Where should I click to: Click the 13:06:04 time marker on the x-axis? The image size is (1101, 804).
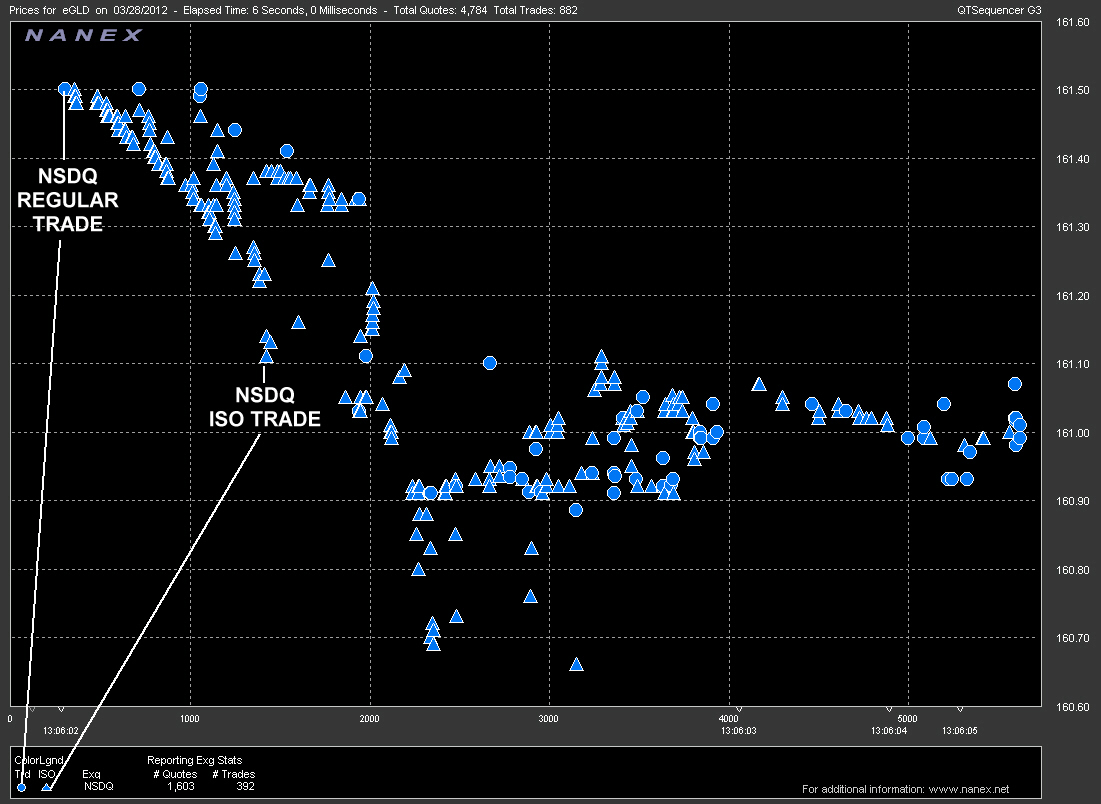point(889,730)
